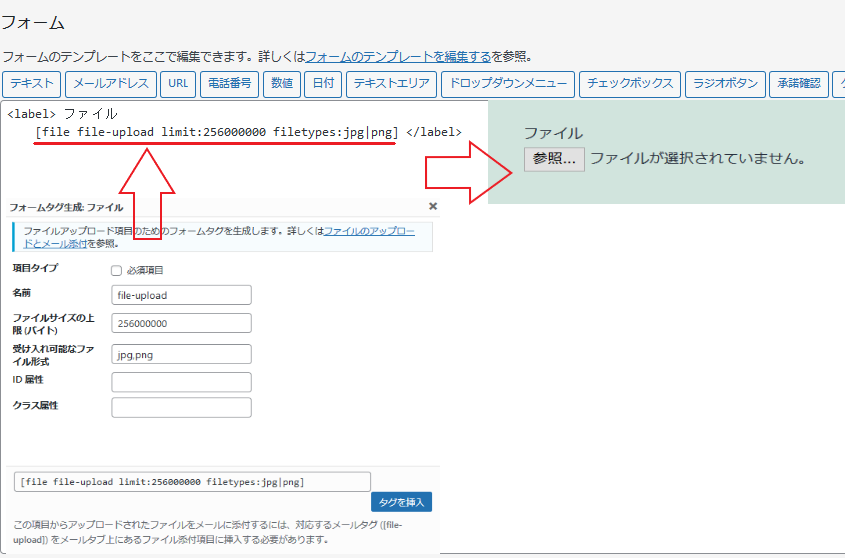Toggle the 必須項目 checkbox
The width and height of the screenshot is (845, 558).
(116, 270)
